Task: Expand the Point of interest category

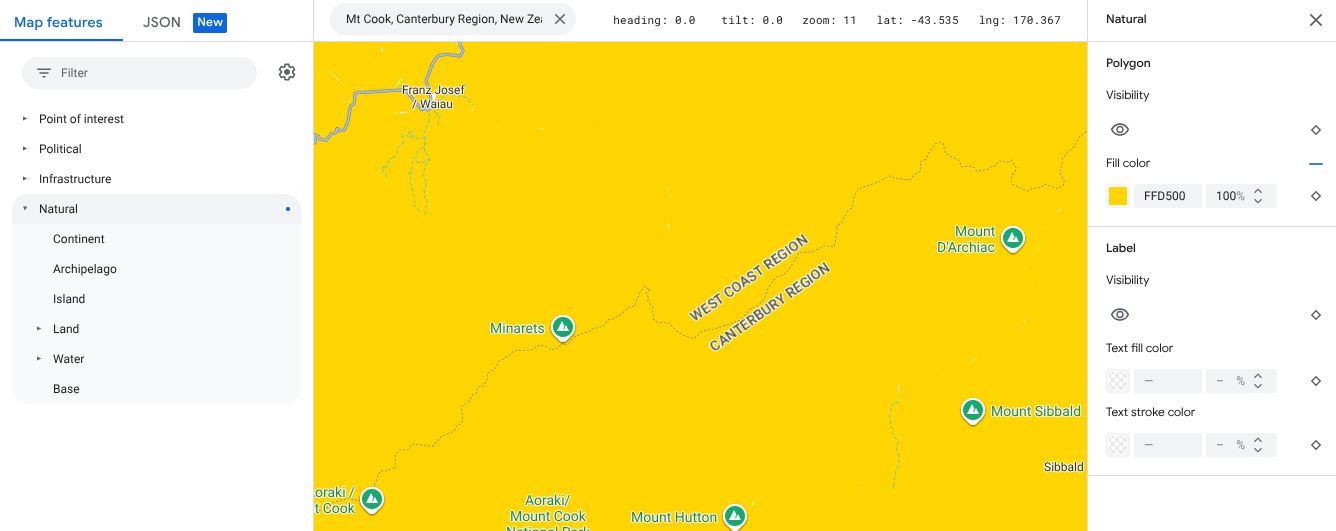Action: [25, 119]
